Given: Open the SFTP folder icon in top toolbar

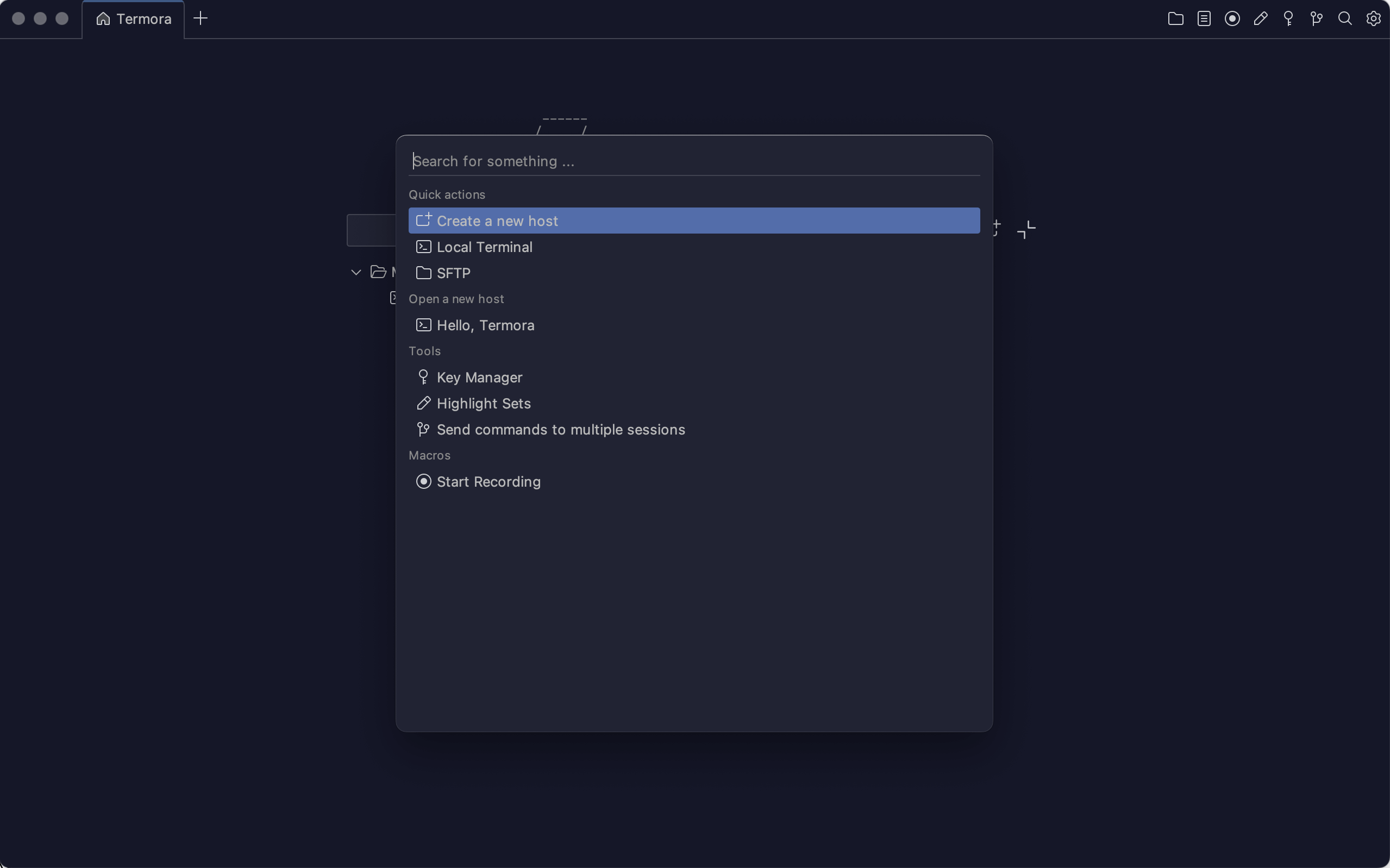Looking at the screenshot, I should pyautogui.click(x=1175, y=19).
